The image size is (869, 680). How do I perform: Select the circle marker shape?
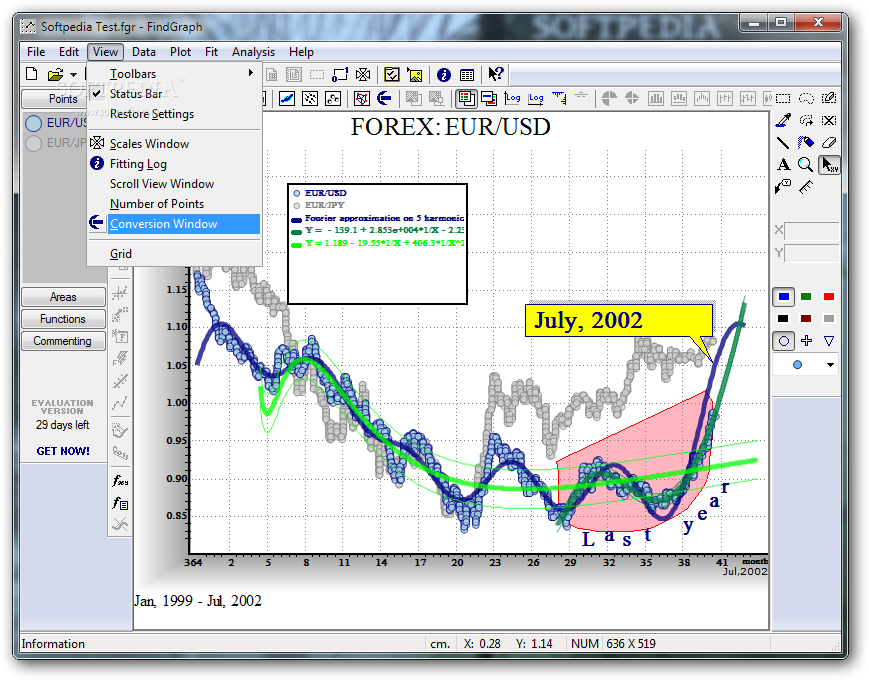pyautogui.click(x=784, y=341)
